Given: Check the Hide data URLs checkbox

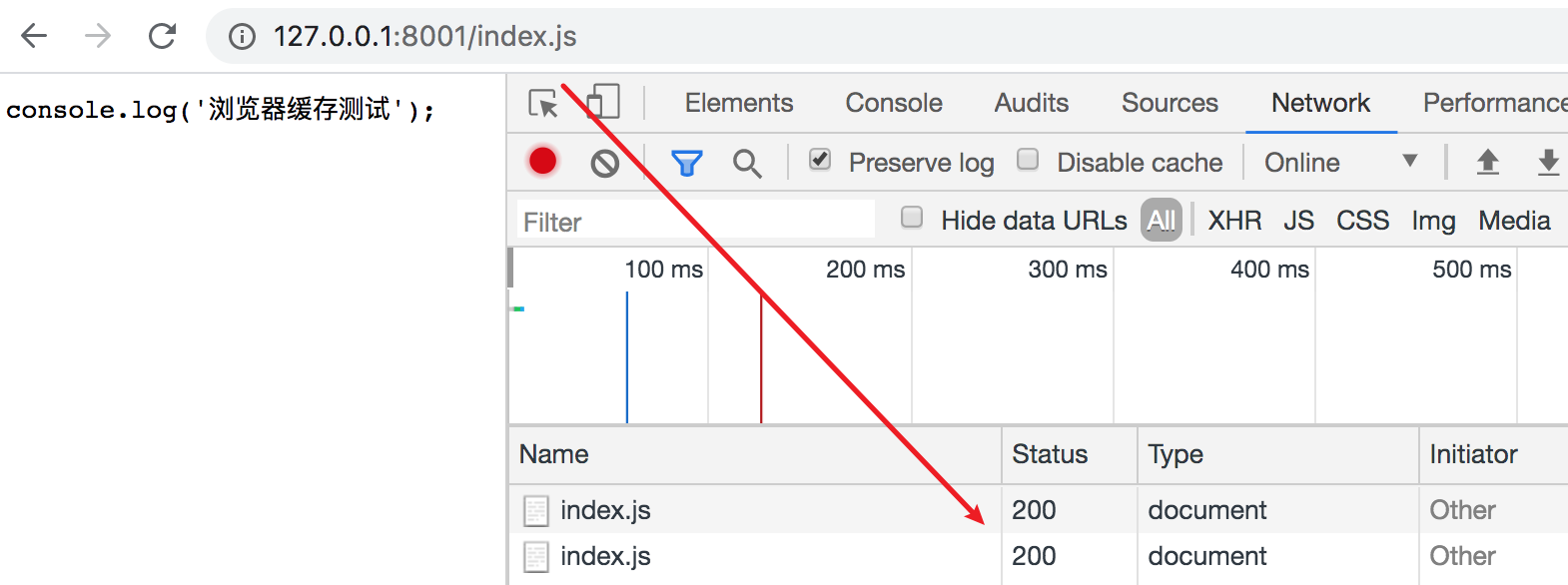Looking at the screenshot, I should (912, 218).
